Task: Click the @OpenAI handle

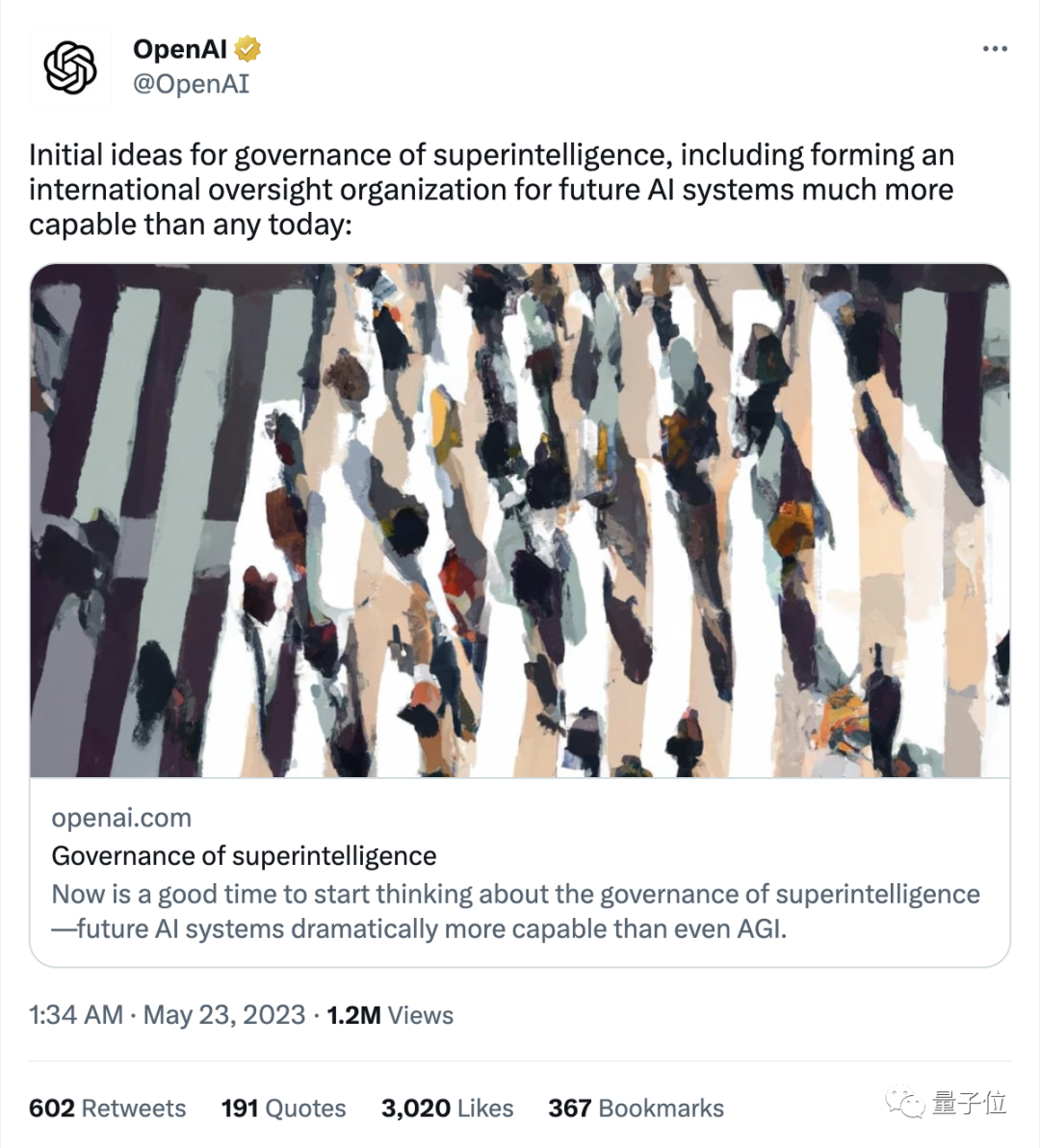Action: click(191, 84)
